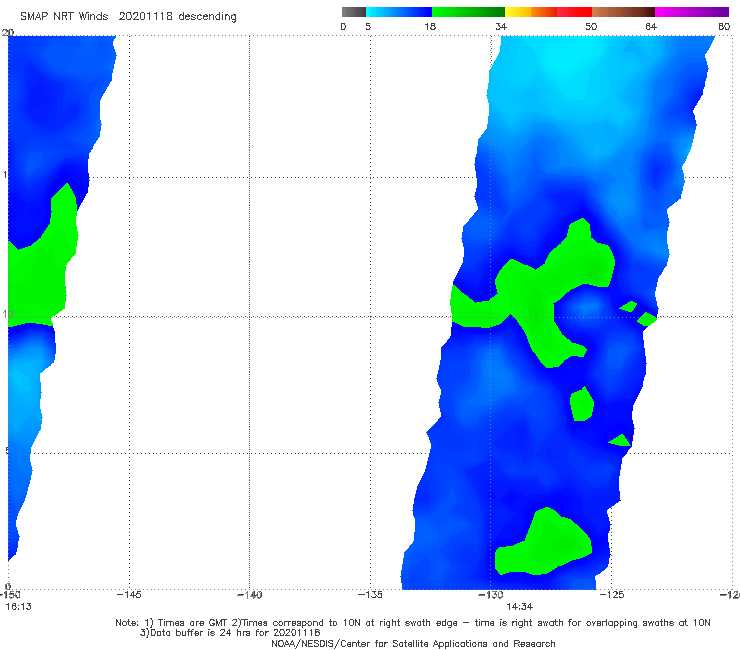Click the longitude label '-125'

click(x=612, y=595)
